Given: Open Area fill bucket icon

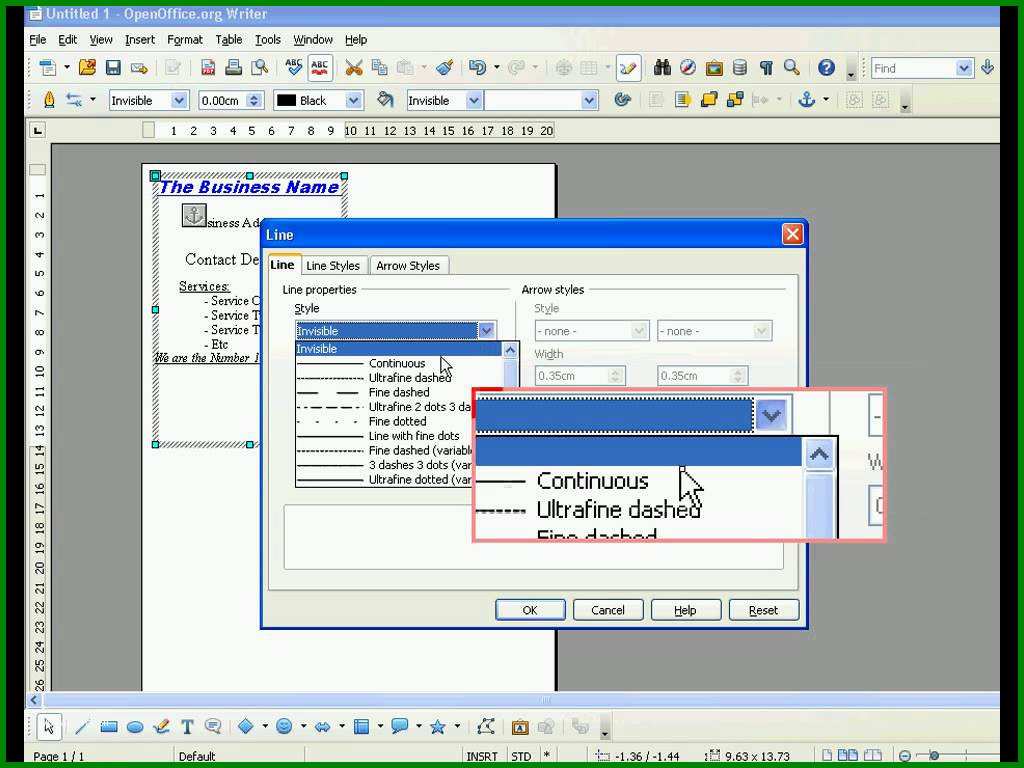Looking at the screenshot, I should (x=385, y=100).
